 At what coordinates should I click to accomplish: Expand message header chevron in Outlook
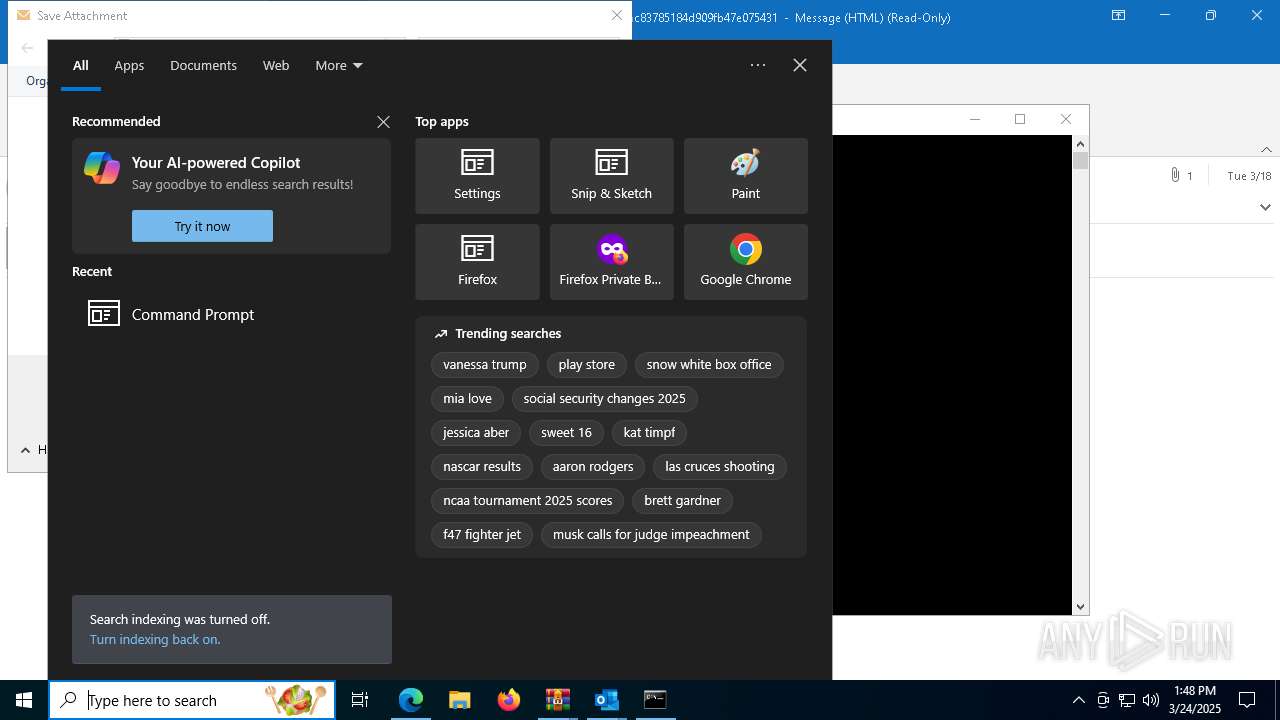tap(1265, 207)
